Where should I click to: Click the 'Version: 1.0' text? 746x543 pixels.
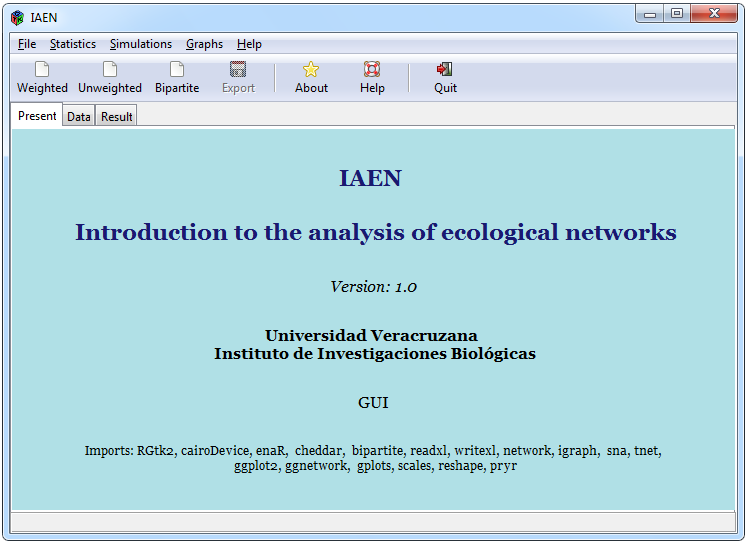373,287
